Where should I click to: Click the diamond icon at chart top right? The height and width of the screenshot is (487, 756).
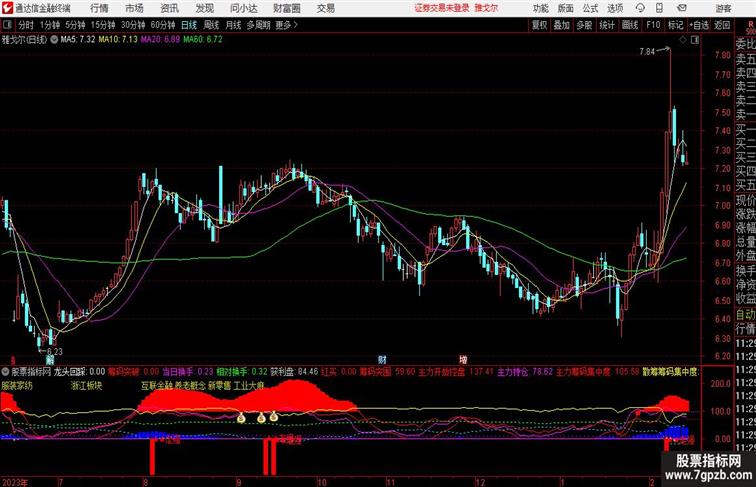pyautogui.click(x=683, y=40)
